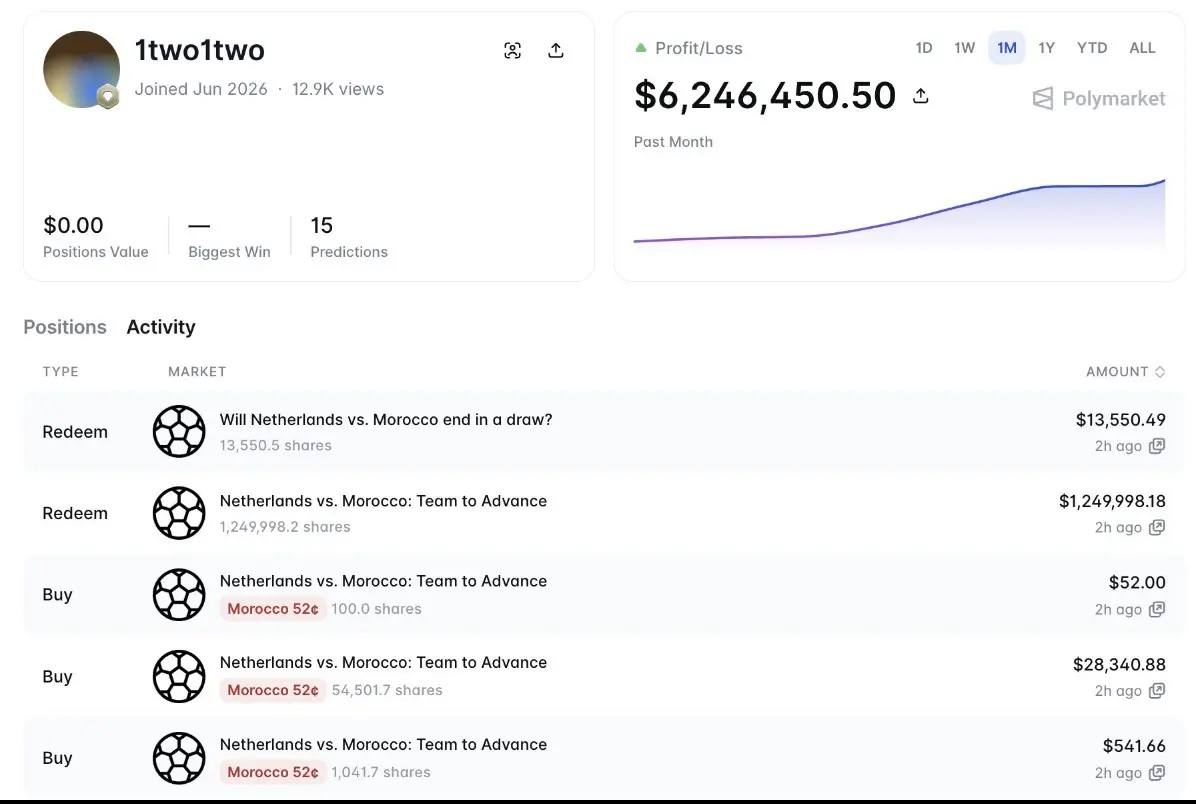Click the profile scan QR icon
This screenshot has height=804, width=1196.
513,50
